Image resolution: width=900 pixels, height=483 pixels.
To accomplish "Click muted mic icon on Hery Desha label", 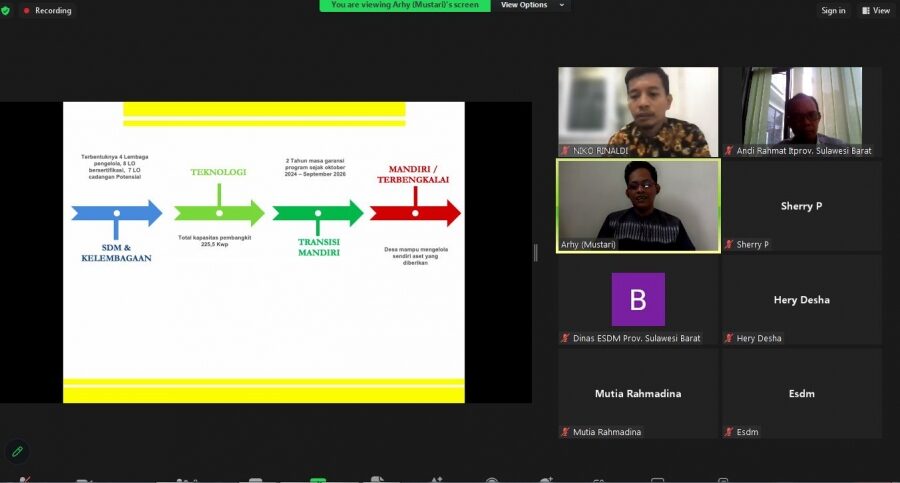I will pyautogui.click(x=728, y=338).
